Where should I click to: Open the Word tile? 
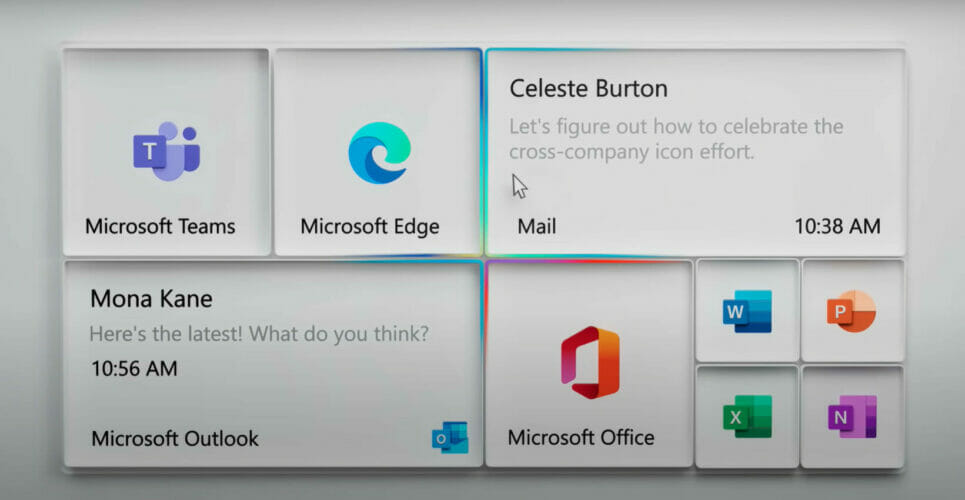pos(747,311)
